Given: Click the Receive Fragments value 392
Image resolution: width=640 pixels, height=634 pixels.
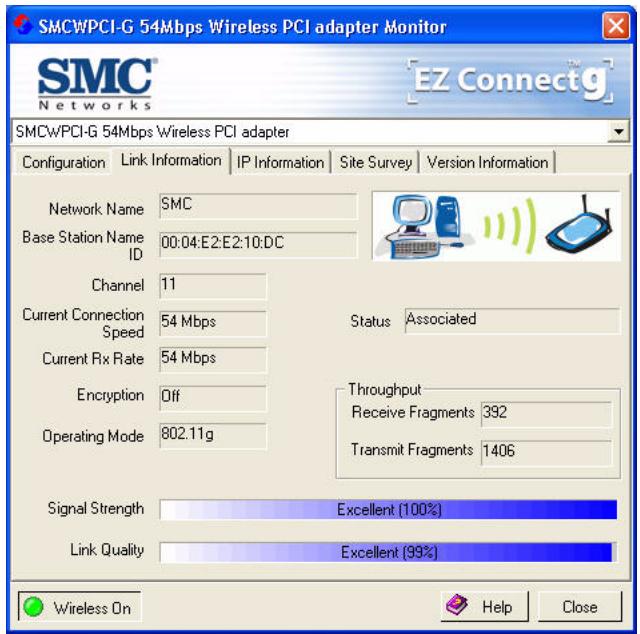Looking at the screenshot, I should (547, 414).
